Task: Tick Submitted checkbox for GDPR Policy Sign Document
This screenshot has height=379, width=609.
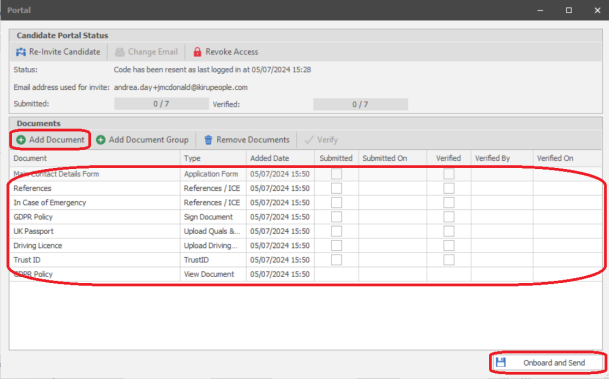Action: click(x=336, y=217)
